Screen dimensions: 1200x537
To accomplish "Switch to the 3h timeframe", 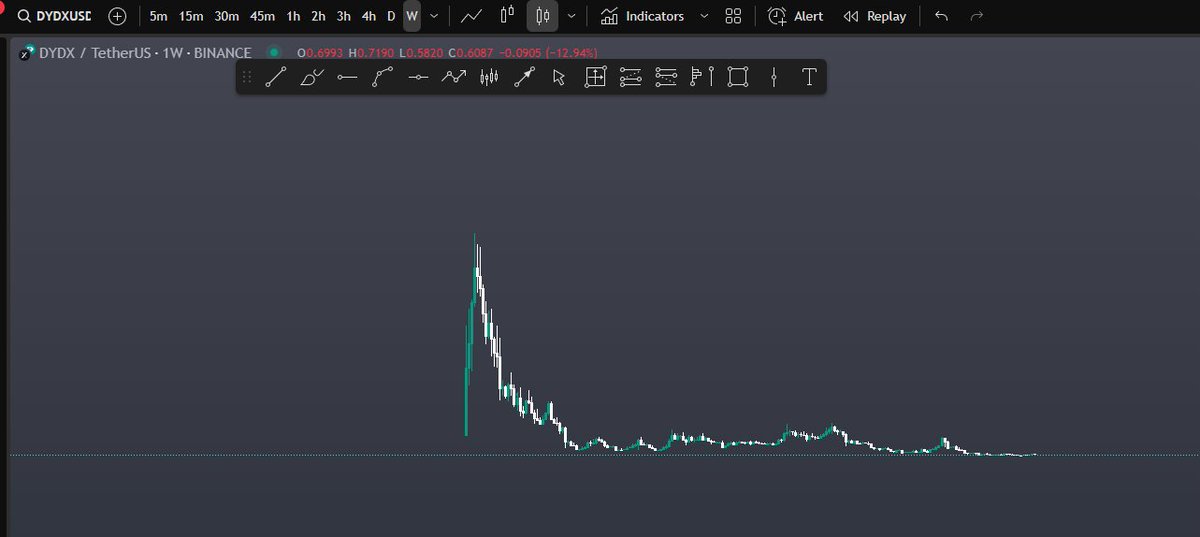I will coord(344,16).
